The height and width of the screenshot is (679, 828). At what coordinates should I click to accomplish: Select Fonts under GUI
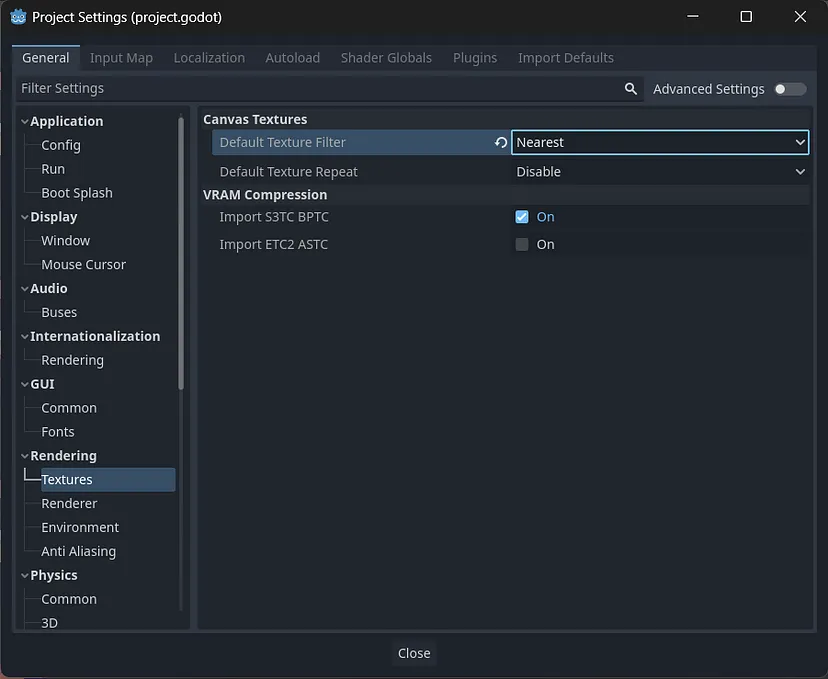pos(58,432)
